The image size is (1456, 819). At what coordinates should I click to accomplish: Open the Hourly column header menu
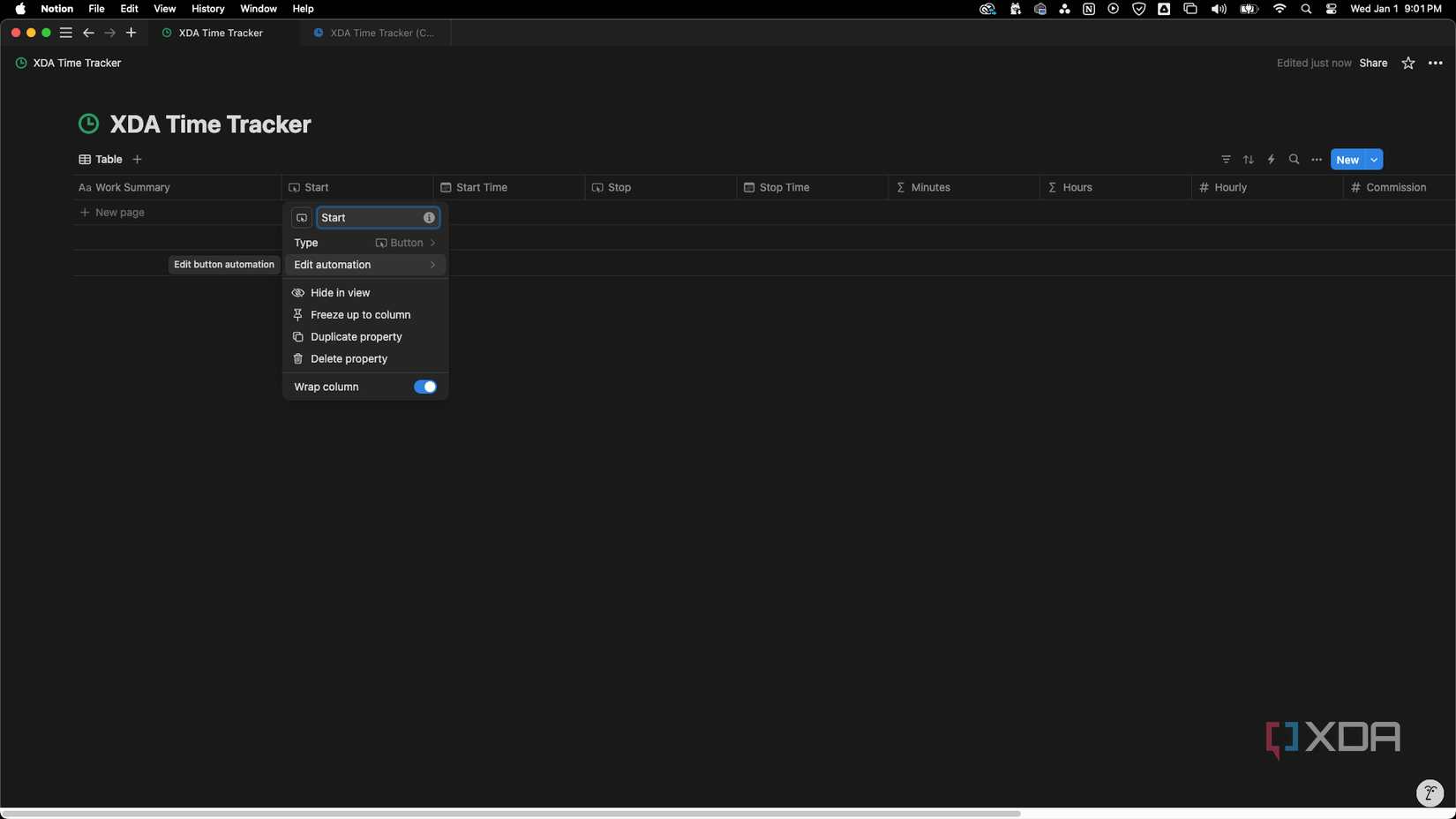1268,187
